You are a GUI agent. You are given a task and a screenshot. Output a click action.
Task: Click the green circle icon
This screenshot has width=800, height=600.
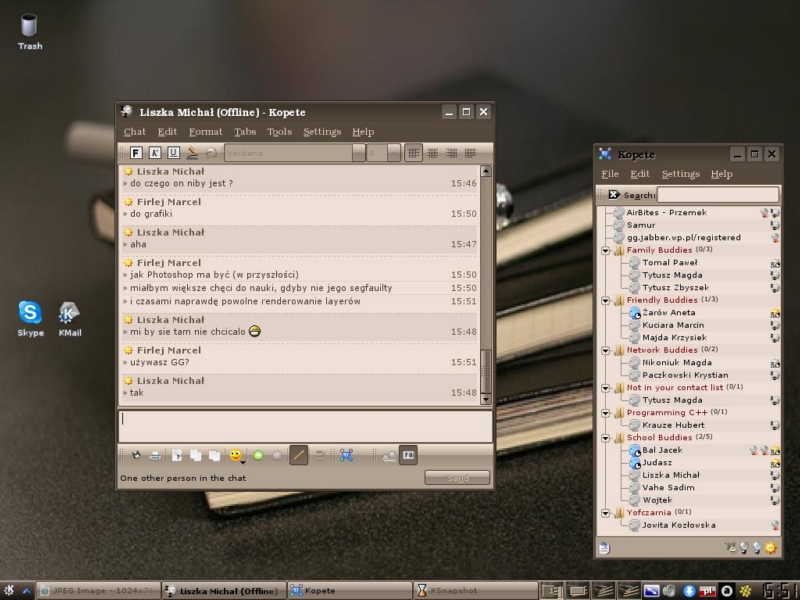click(x=258, y=455)
